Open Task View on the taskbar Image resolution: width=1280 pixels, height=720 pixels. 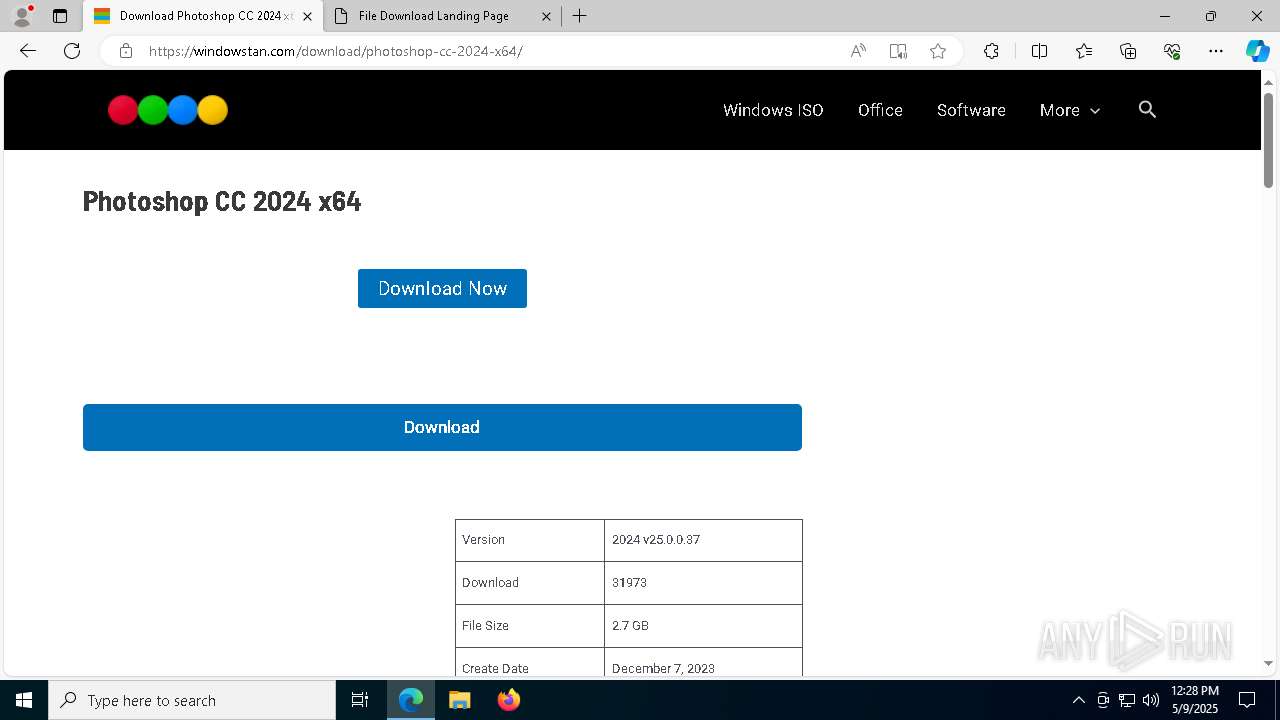click(x=360, y=700)
